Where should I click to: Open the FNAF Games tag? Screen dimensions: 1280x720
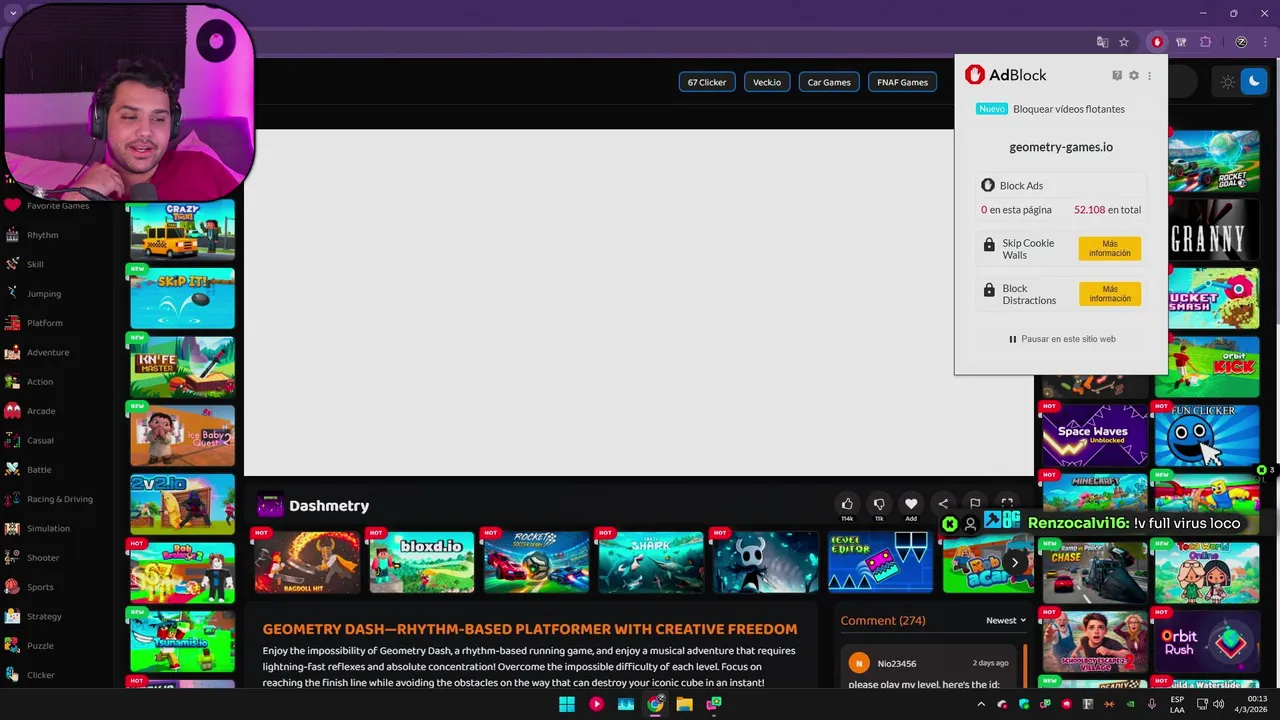902,82
